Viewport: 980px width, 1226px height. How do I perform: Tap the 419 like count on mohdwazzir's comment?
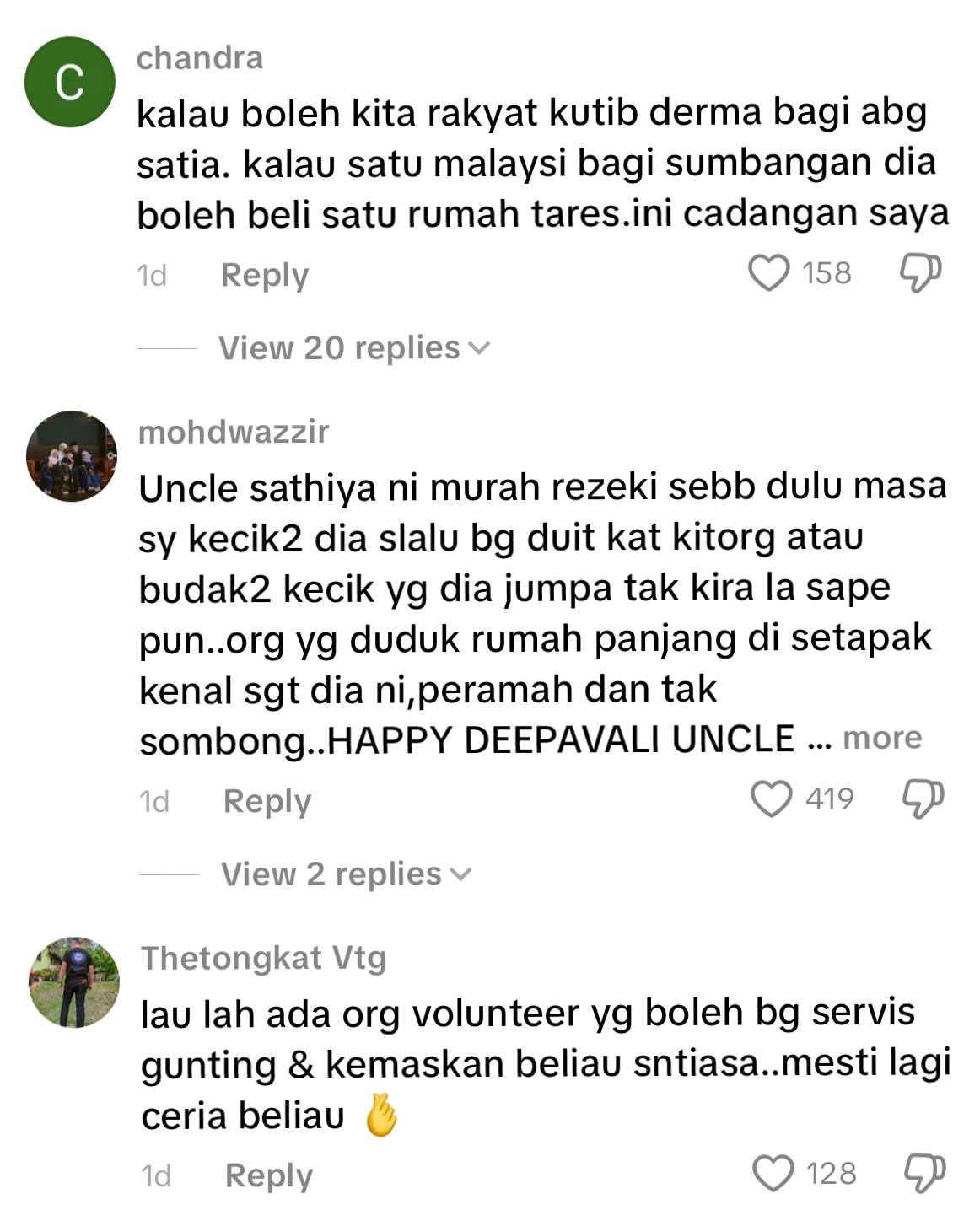tap(830, 799)
